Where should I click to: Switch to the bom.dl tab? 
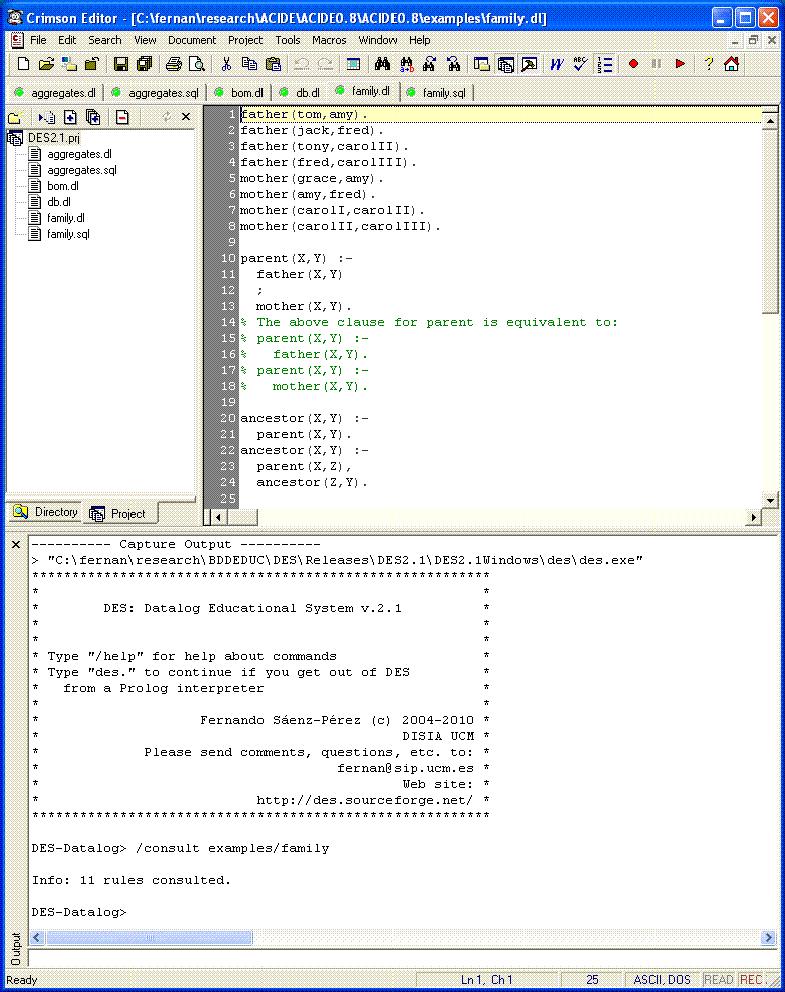239,93
